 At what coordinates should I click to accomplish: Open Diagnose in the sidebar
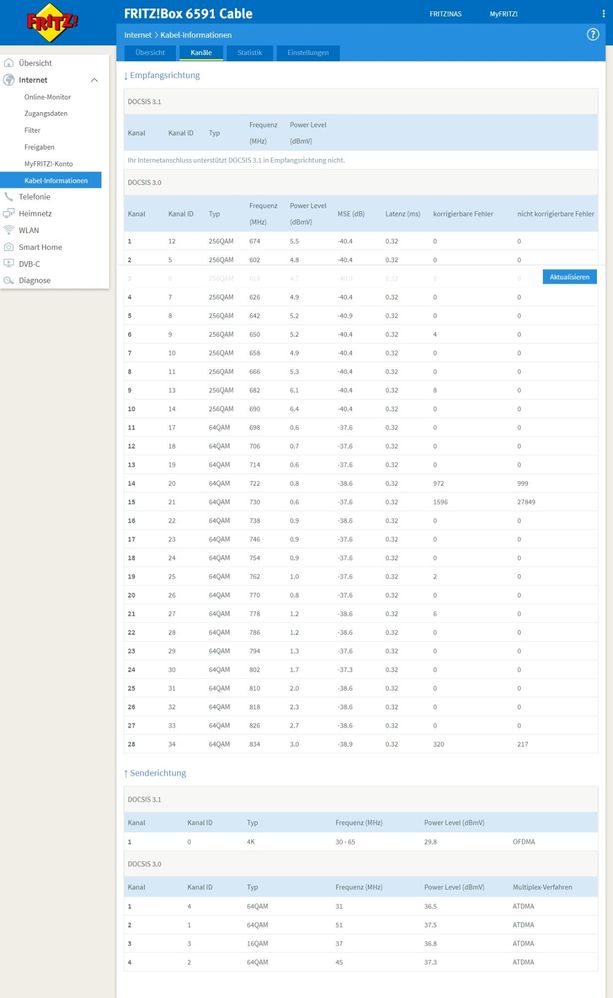click(34, 280)
